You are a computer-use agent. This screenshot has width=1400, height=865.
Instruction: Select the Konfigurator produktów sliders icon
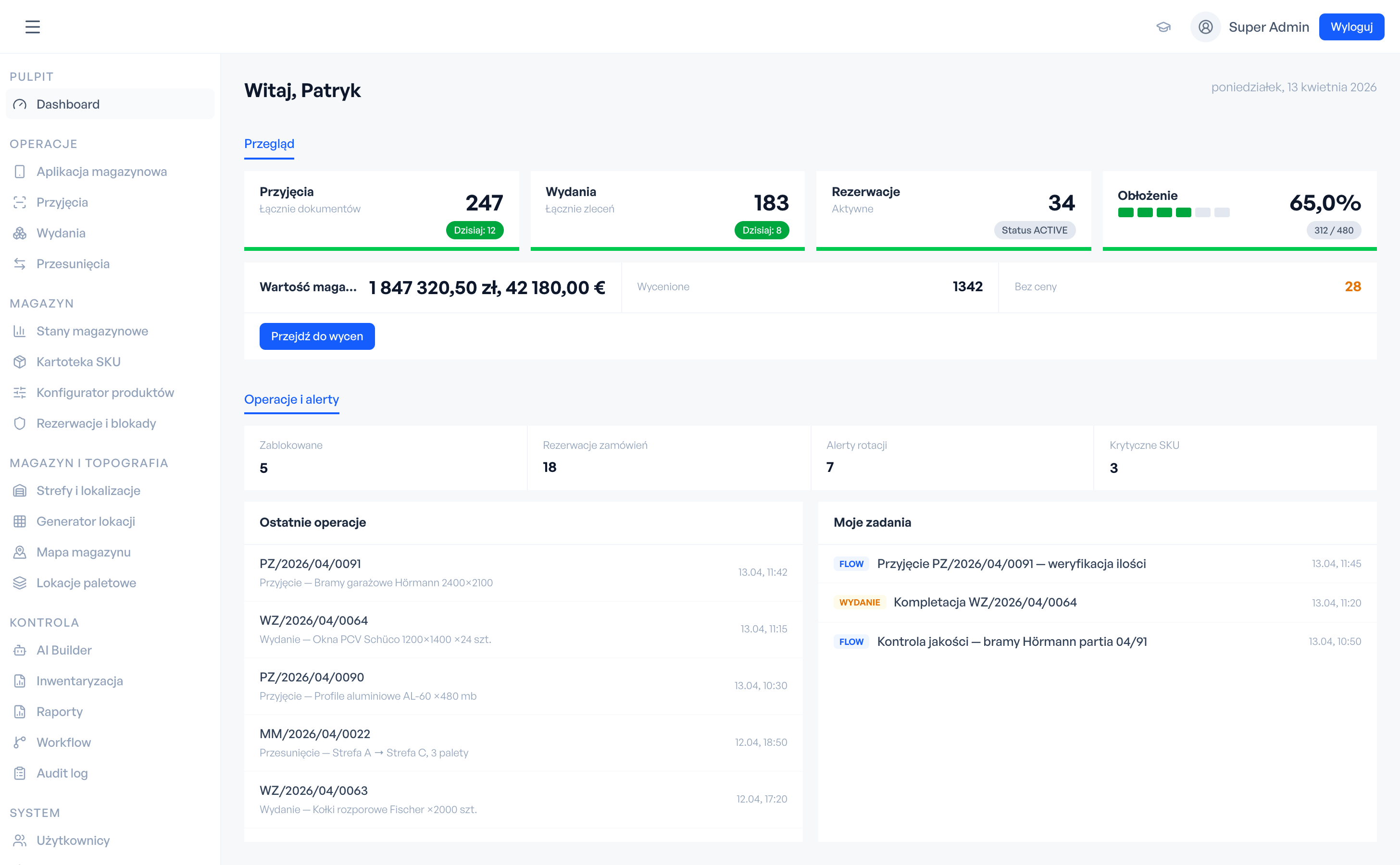pos(20,393)
